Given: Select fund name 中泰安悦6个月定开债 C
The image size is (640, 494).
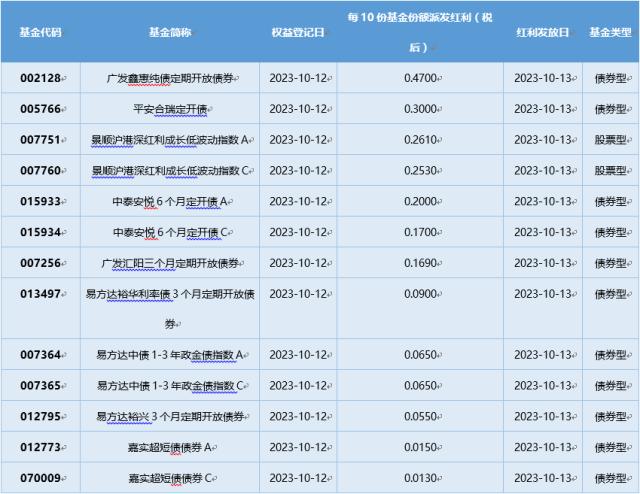Looking at the screenshot, I should [170, 232].
